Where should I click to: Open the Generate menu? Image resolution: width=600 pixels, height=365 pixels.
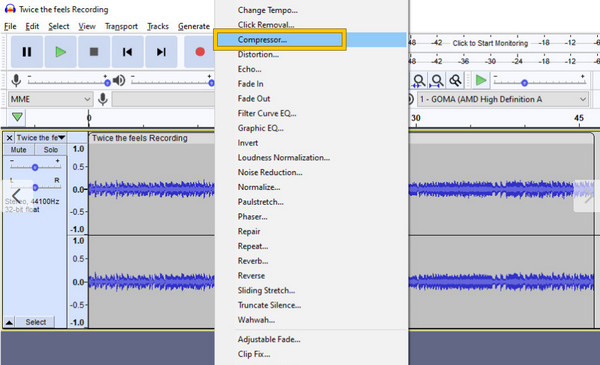coord(194,26)
